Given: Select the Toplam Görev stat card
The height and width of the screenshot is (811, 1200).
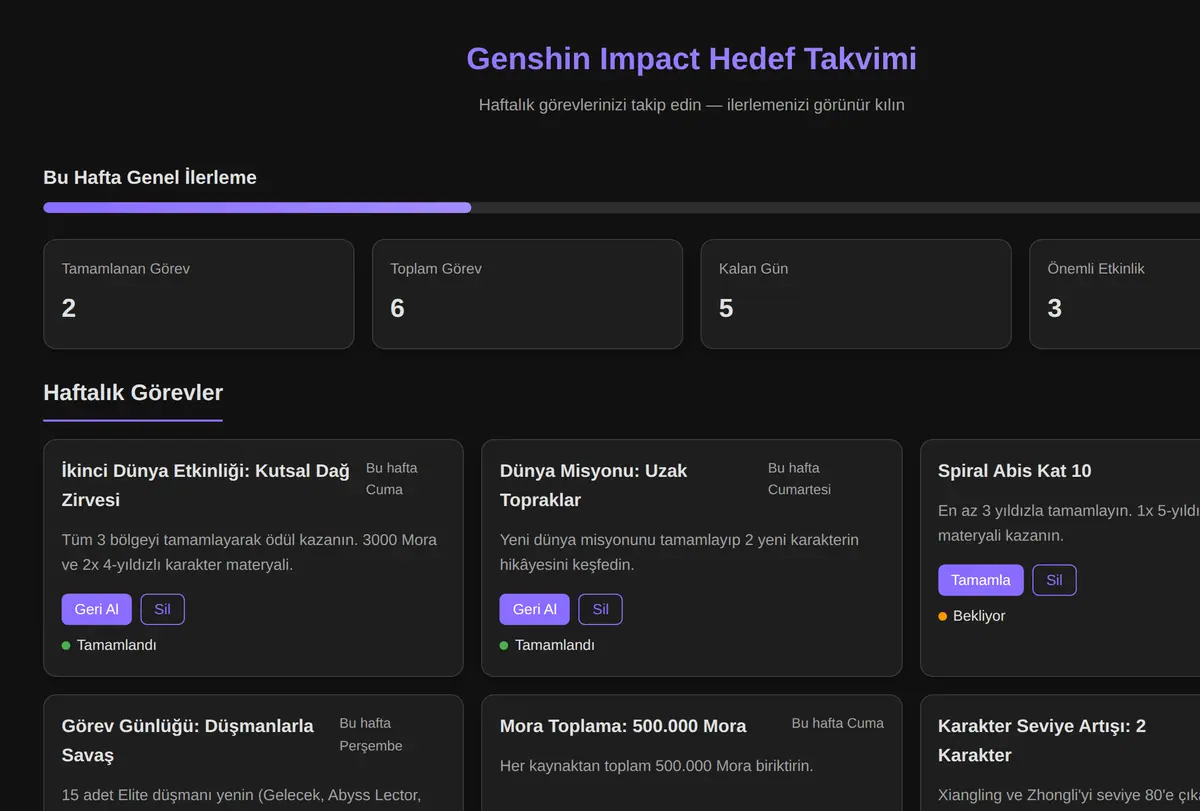Looking at the screenshot, I should tap(527, 294).
